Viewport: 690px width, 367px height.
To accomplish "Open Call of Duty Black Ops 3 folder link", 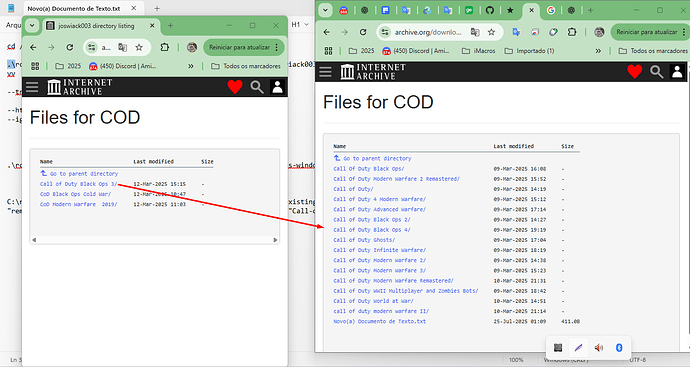I will tap(78, 184).
